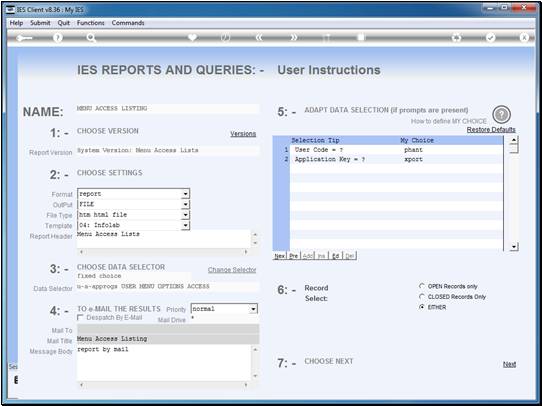The width and height of the screenshot is (542, 406).
Task: Click the Versions link
Action: (x=243, y=134)
